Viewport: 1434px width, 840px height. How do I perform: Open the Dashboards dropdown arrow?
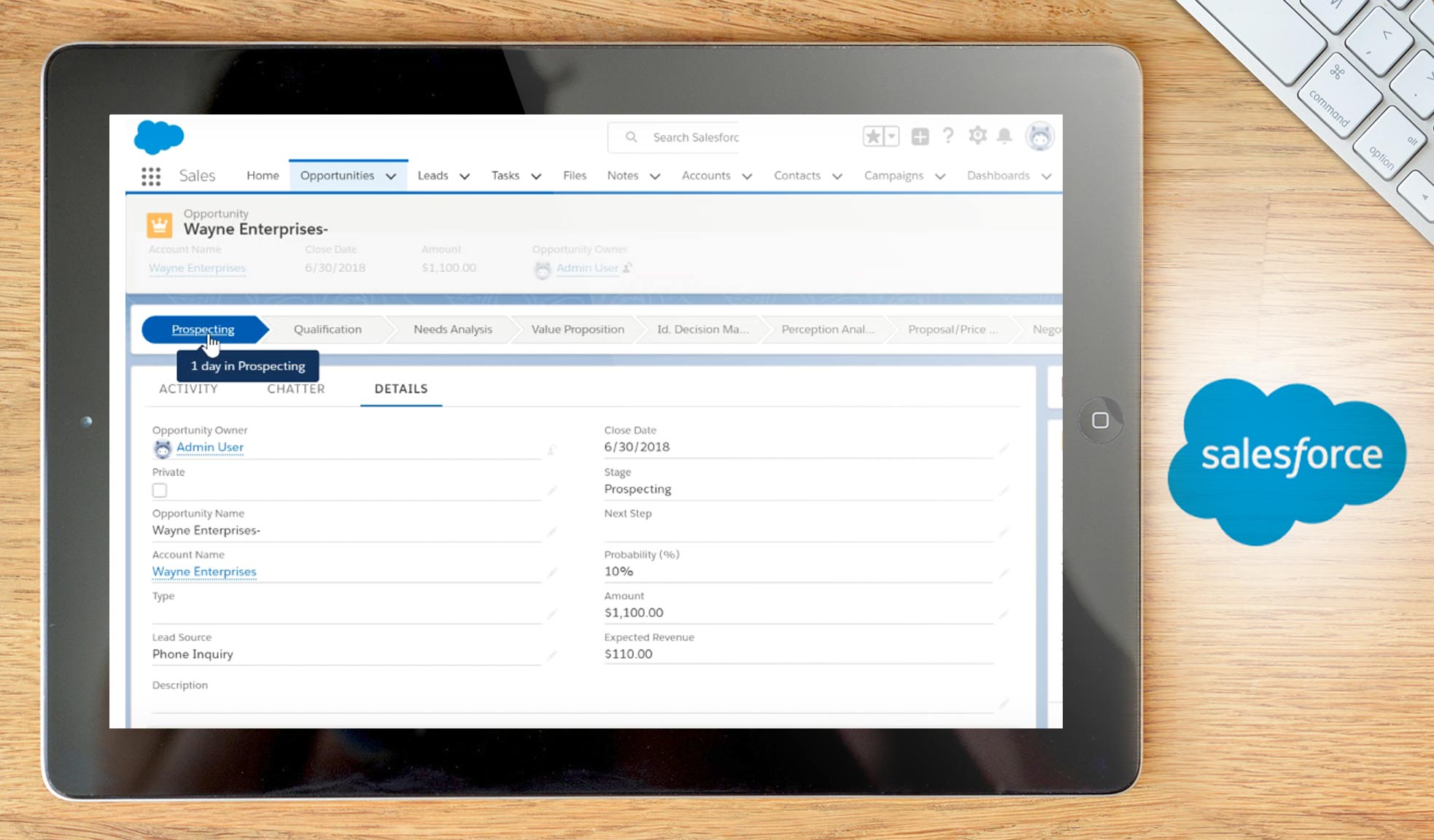[x=1047, y=176]
